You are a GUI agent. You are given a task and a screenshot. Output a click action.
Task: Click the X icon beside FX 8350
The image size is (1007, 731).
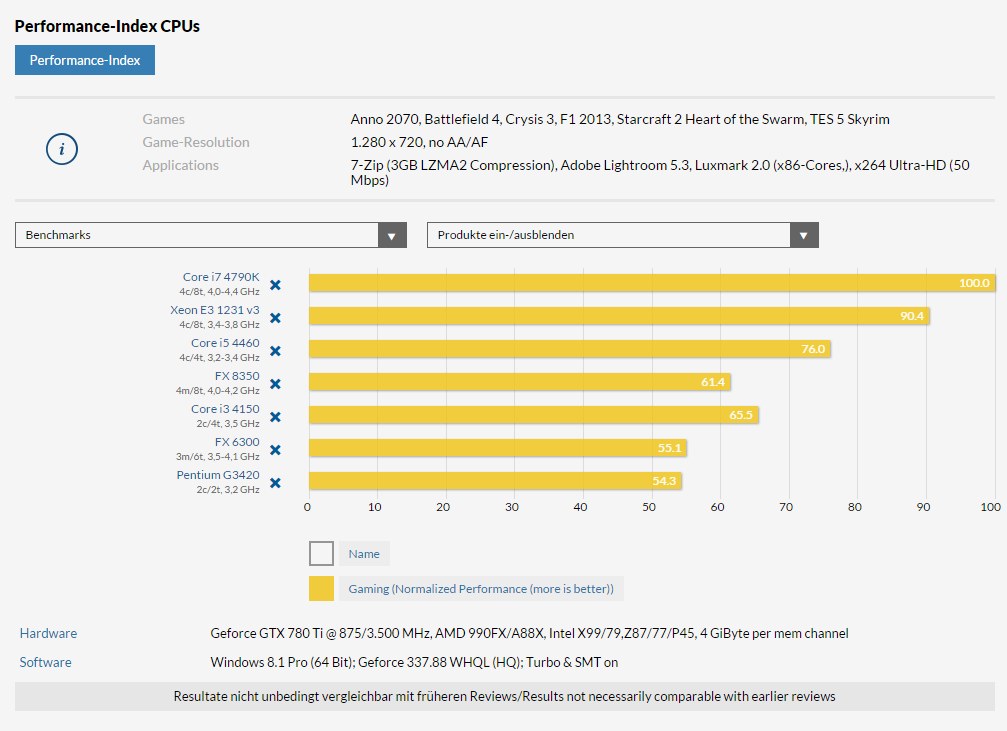click(274, 384)
